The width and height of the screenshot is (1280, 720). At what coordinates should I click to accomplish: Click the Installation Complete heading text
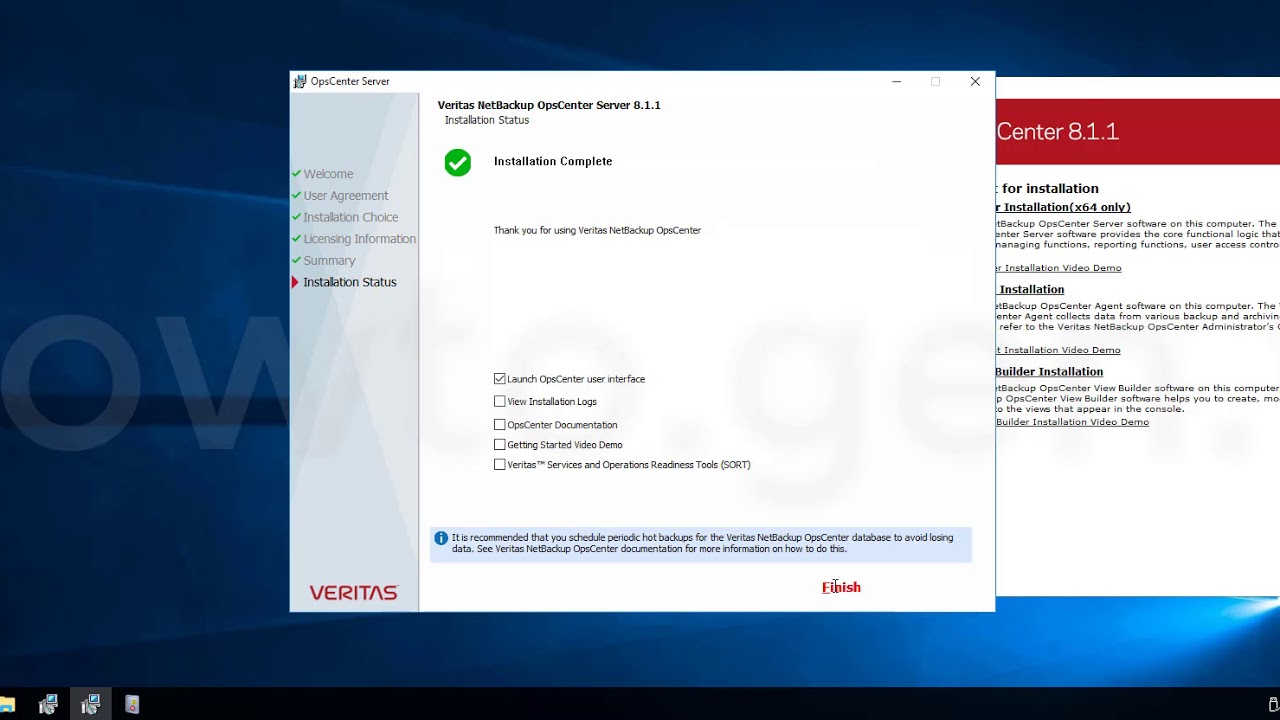(x=553, y=161)
